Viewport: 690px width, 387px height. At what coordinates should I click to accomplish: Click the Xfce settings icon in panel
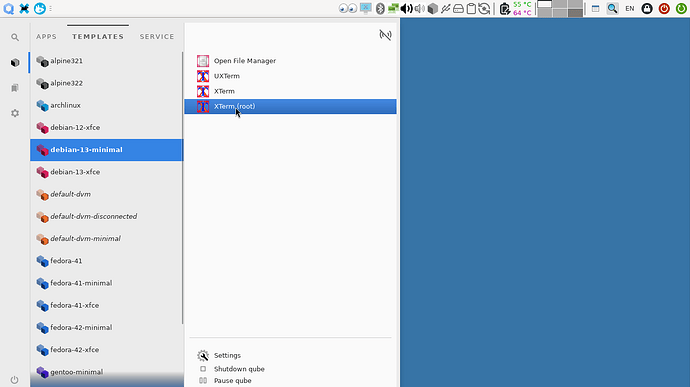click(x=24, y=8)
